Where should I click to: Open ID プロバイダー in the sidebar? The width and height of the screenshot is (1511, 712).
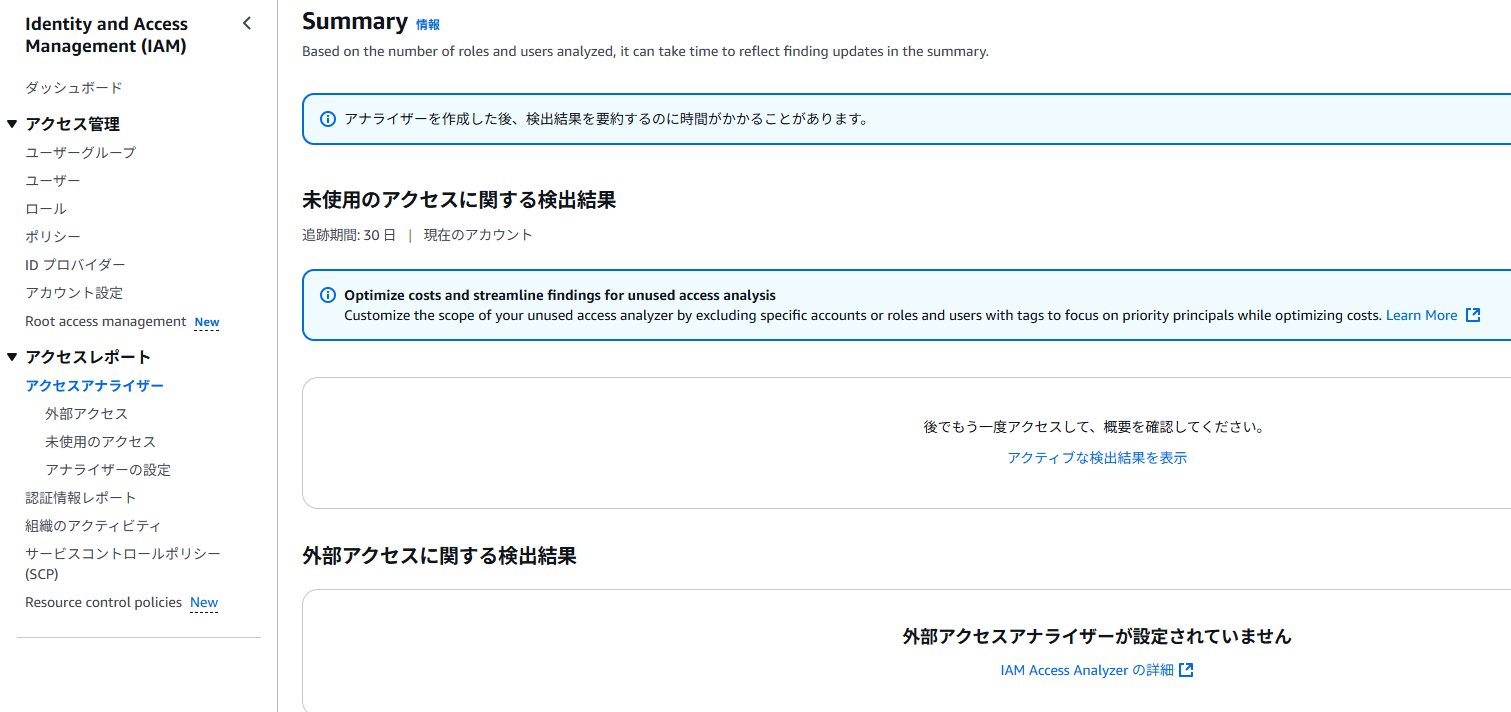[x=76, y=264]
